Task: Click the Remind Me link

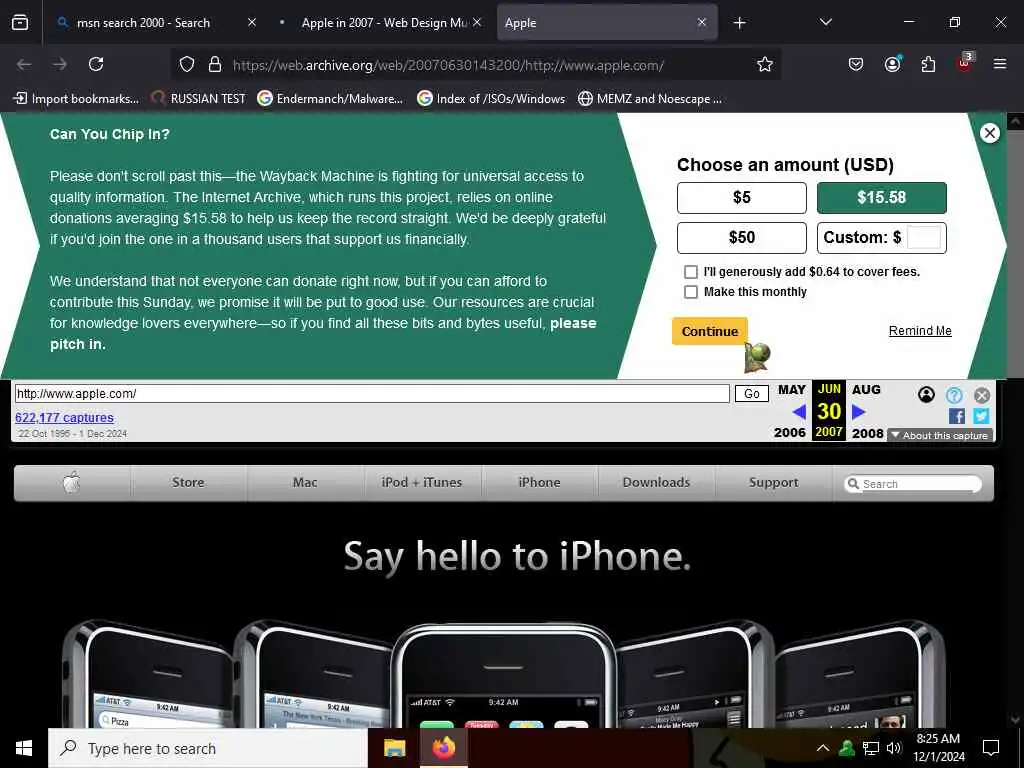Action: pos(920,330)
